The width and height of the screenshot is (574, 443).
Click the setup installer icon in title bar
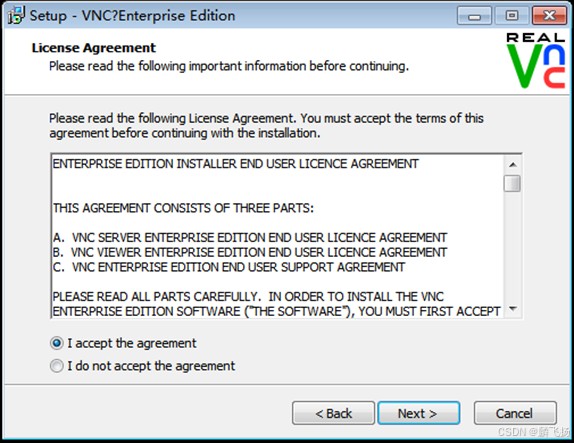[16, 16]
